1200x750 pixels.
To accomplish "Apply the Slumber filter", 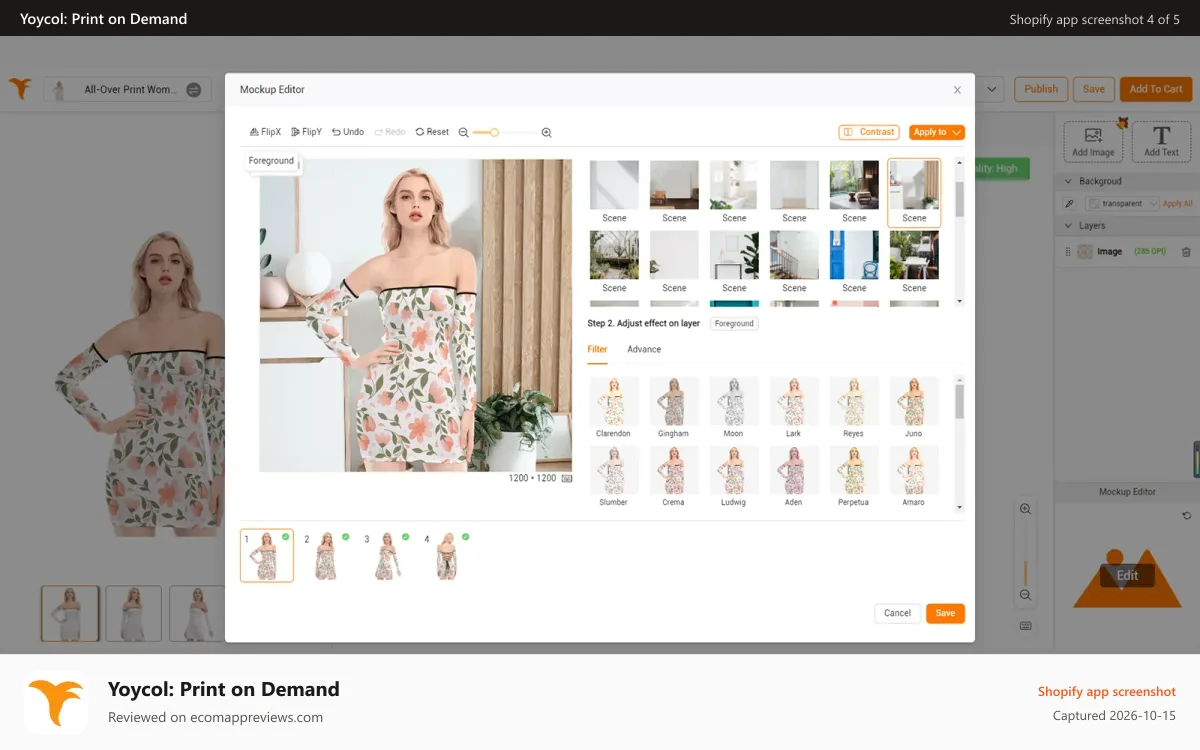I will tap(613, 476).
